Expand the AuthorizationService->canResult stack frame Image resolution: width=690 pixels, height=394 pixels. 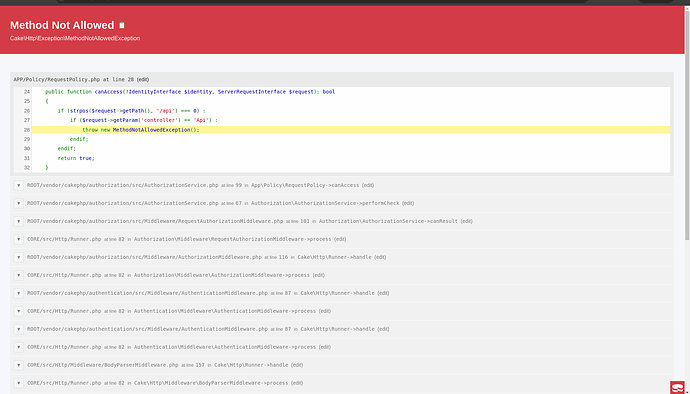coord(18,221)
